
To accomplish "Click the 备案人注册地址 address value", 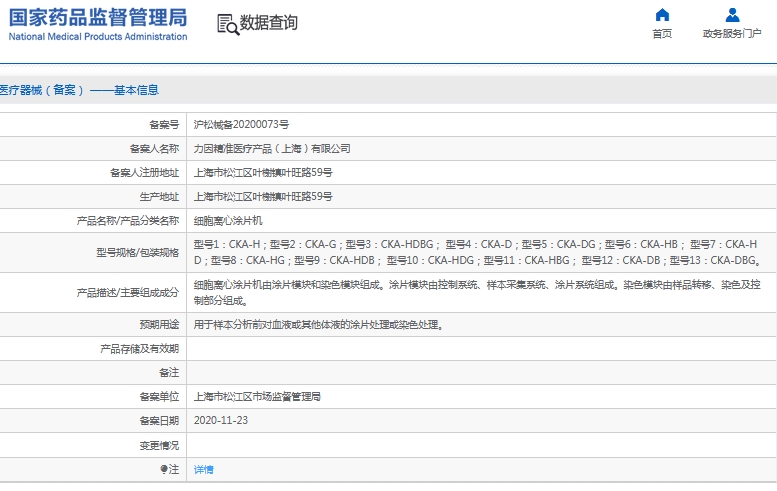I will tap(263, 172).
